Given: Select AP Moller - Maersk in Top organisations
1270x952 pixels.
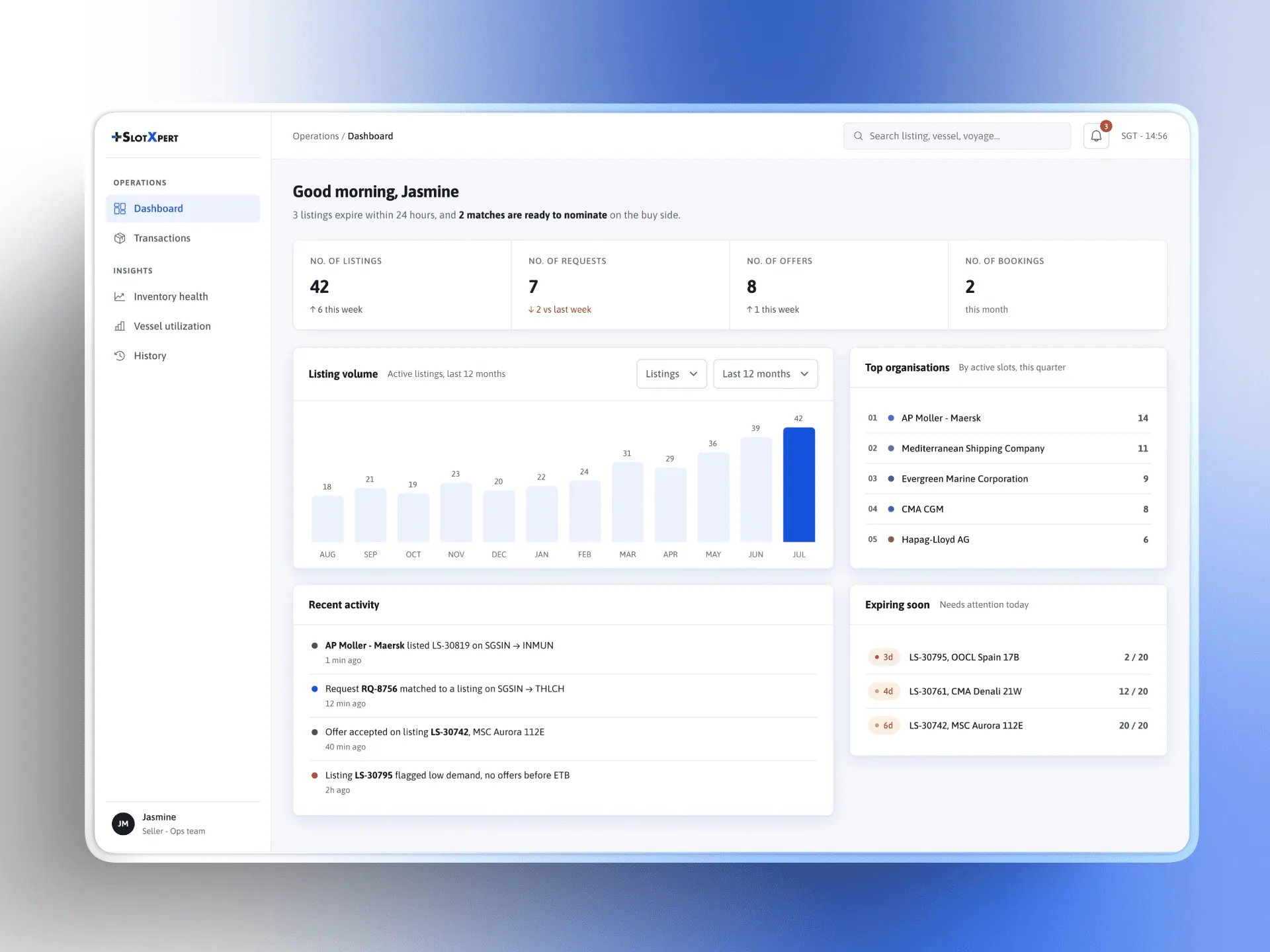Looking at the screenshot, I should [x=1008, y=418].
